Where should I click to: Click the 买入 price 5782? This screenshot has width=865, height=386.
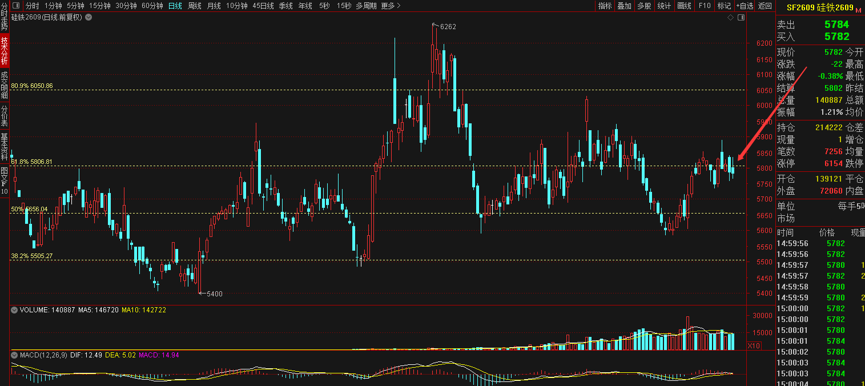tap(837, 36)
